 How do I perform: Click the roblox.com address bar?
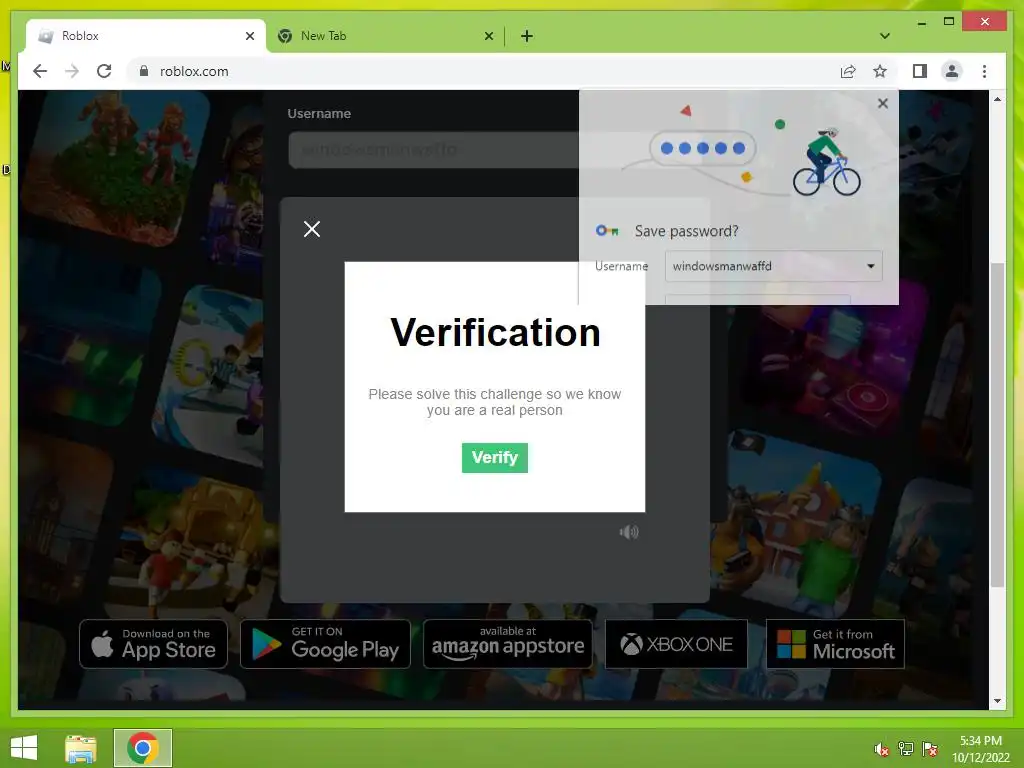tap(483, 71)
